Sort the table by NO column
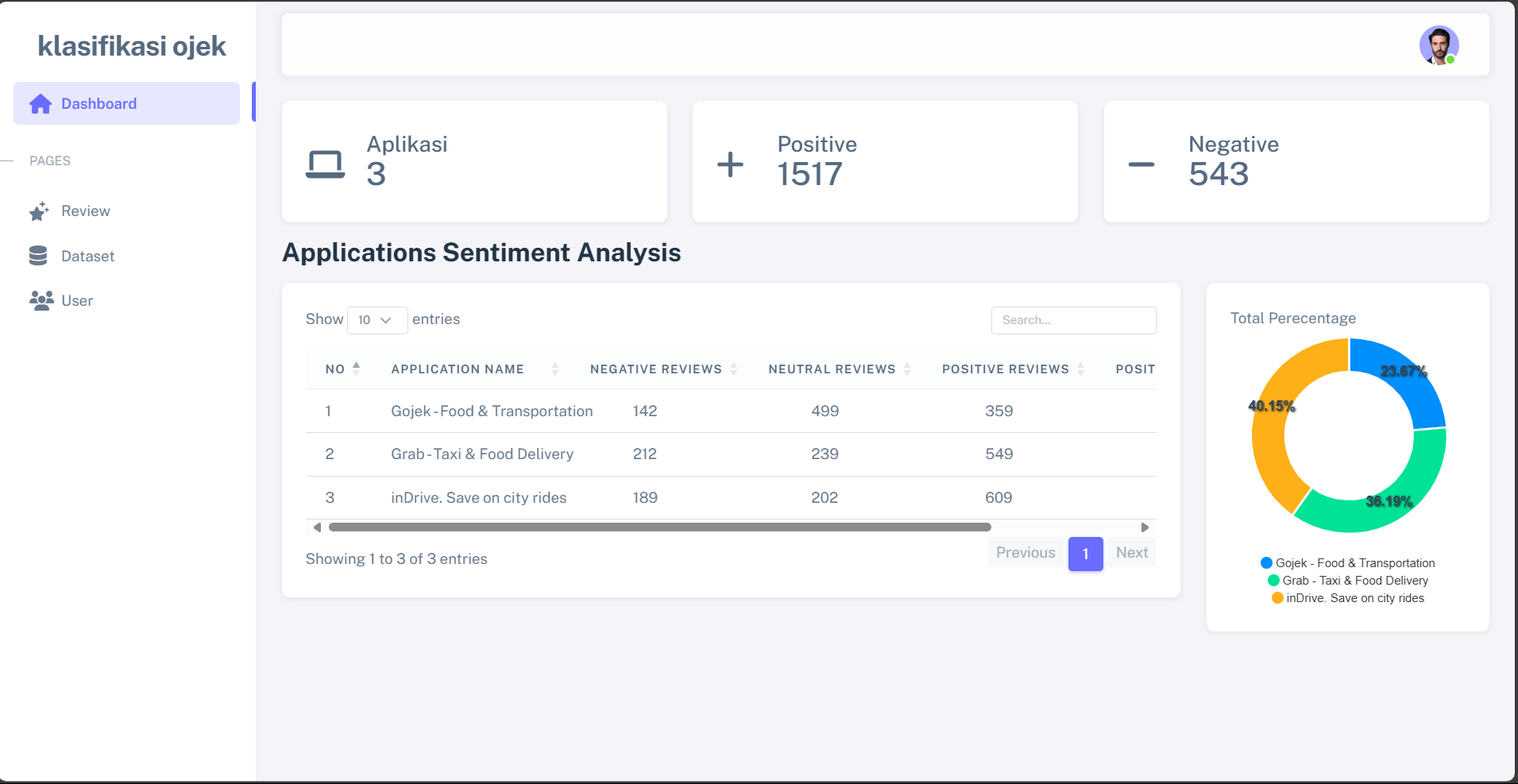The height and width of the screenshot is (784, 1518). point(357,368)
